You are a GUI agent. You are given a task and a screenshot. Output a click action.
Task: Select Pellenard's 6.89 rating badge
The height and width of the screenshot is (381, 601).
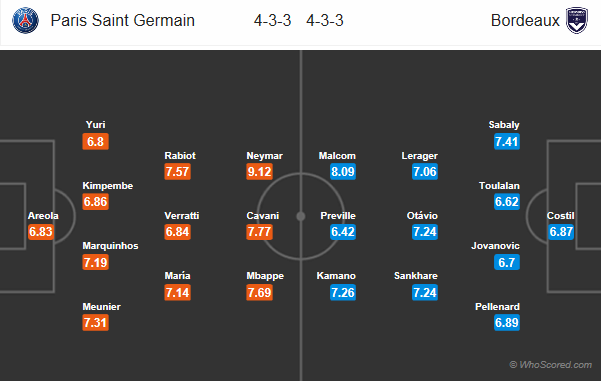pos(507,322)
